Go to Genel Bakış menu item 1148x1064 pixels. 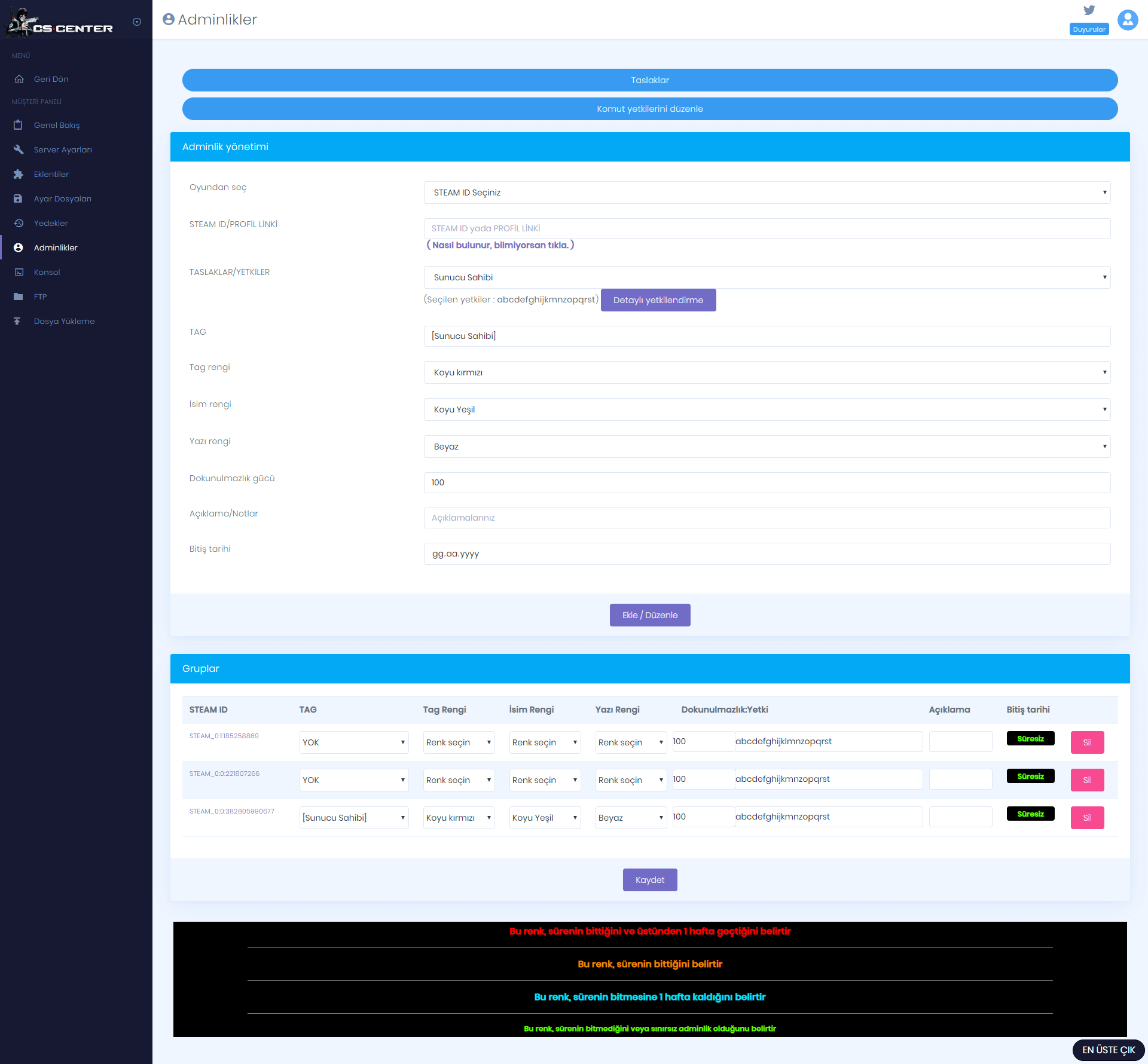point(57,125)
